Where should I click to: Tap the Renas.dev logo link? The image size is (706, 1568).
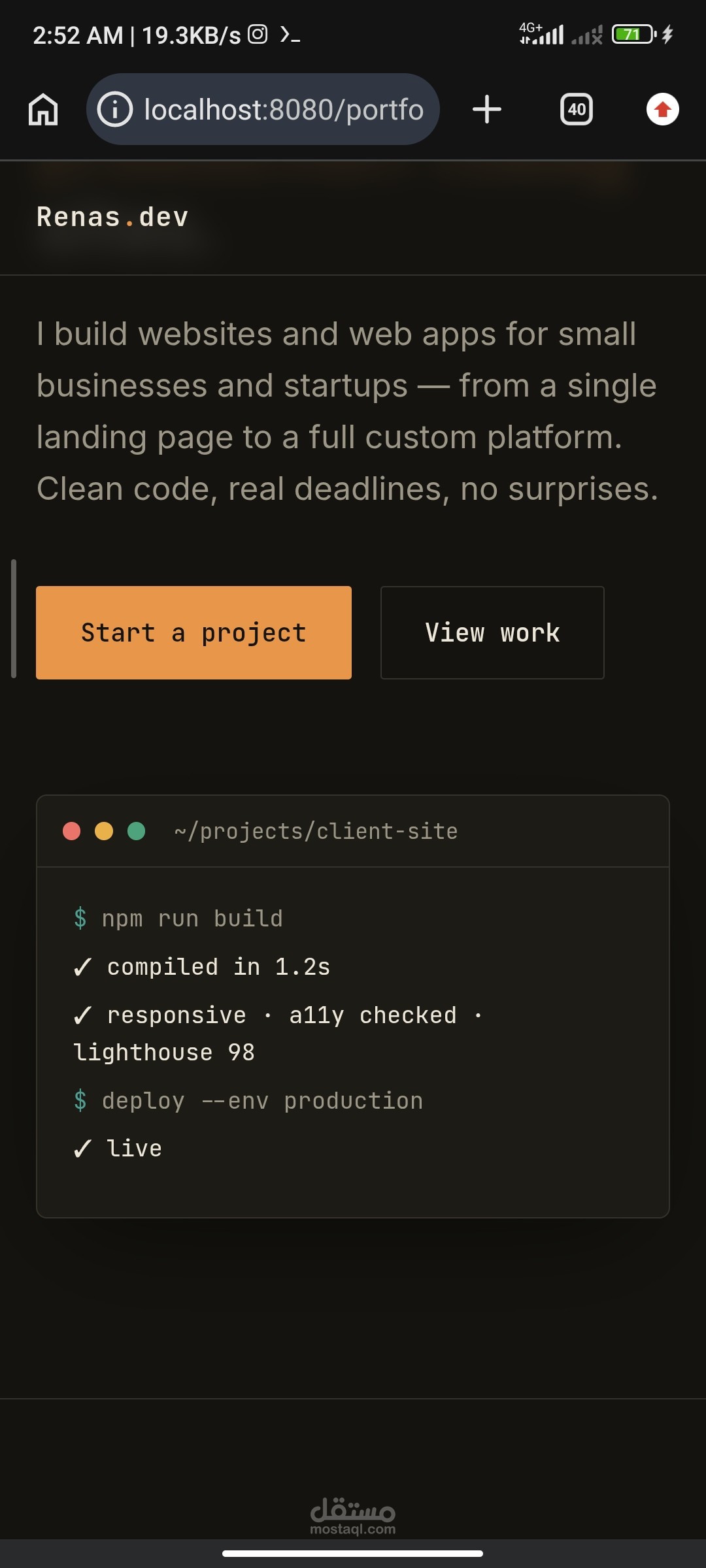112,217
